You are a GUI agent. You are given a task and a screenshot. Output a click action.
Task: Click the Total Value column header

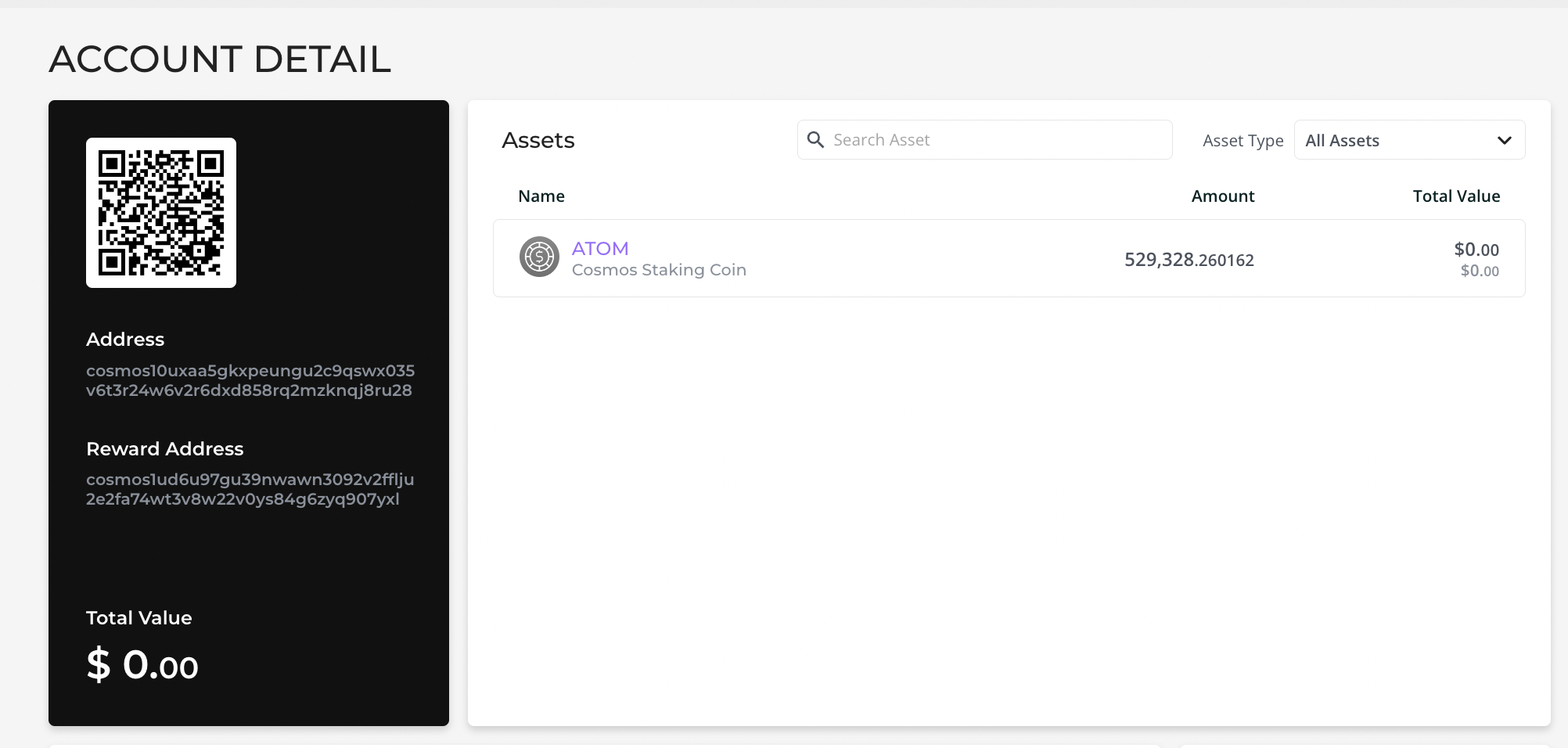1456,196
